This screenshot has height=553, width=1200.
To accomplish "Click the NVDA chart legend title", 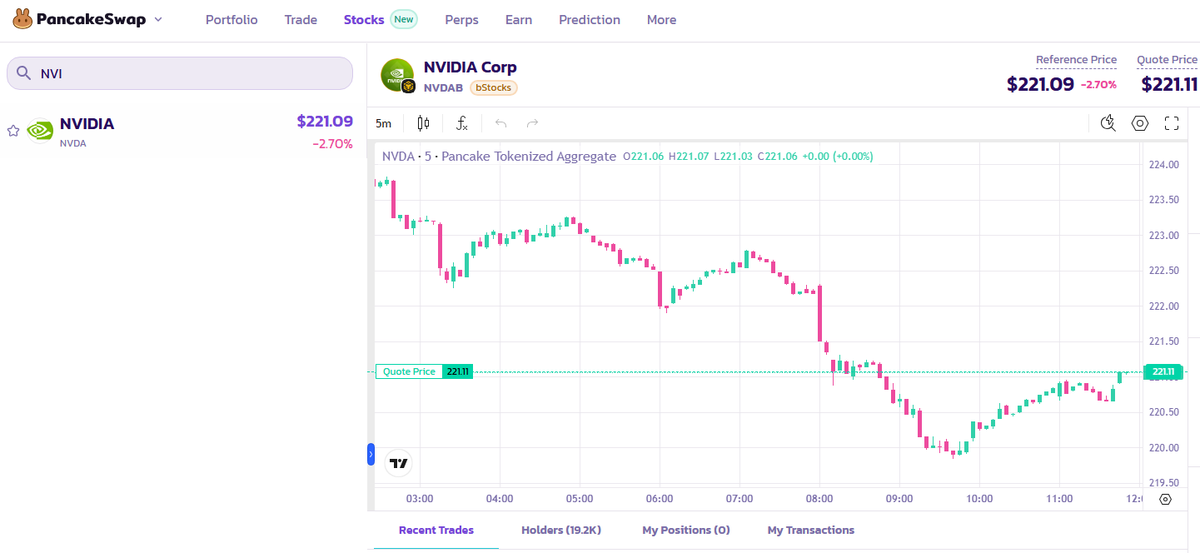I will pyautogui.click(x=499, y=156).
